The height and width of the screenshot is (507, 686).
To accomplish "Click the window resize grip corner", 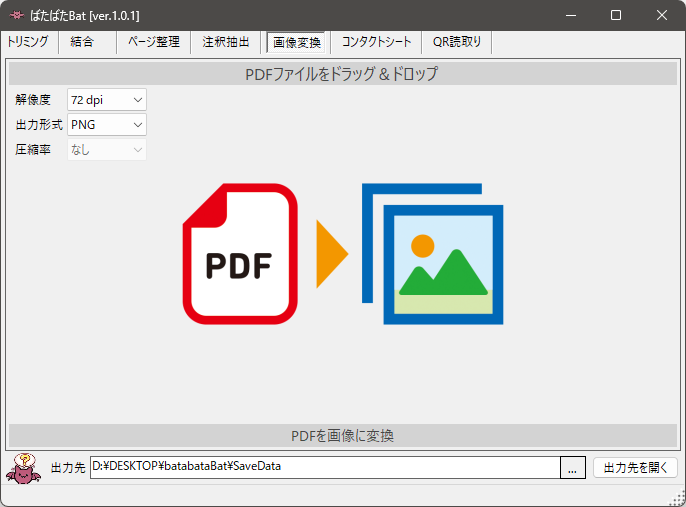I will 678,499.
